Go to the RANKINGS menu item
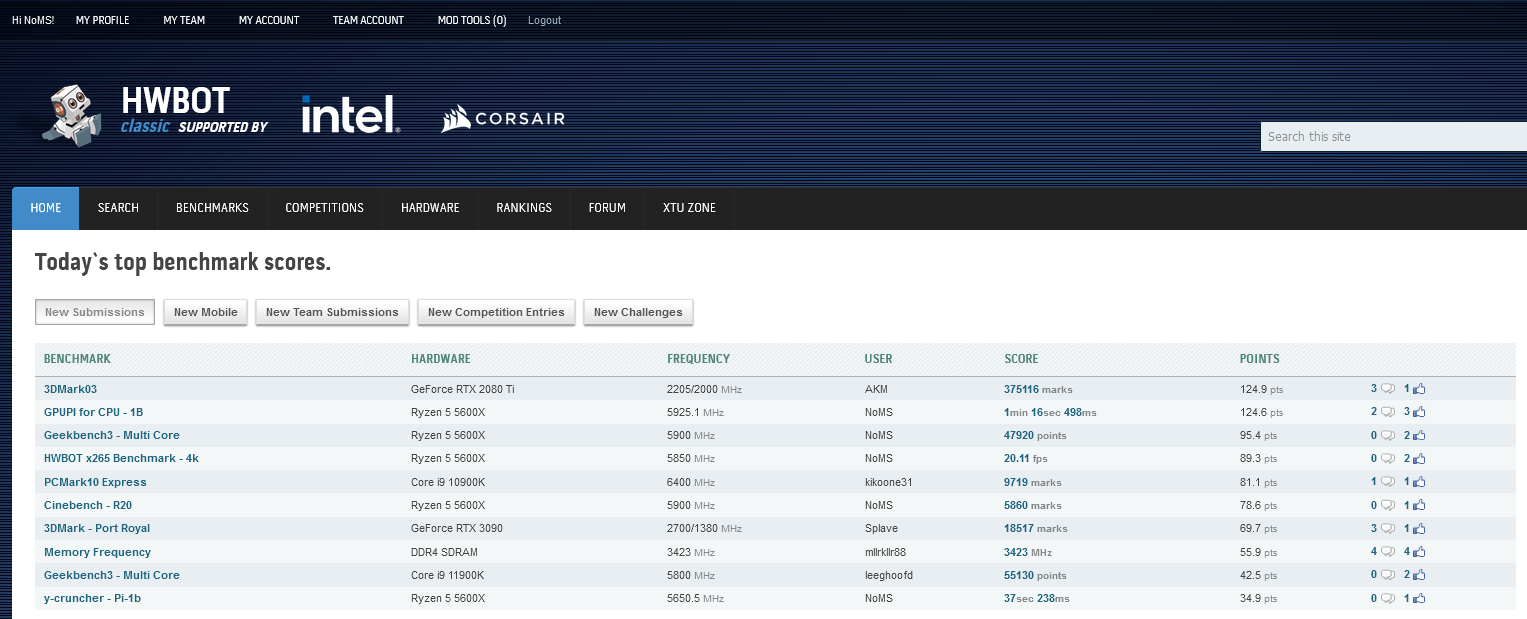This screenshot has width=1527, height=619. coord(523,208)
